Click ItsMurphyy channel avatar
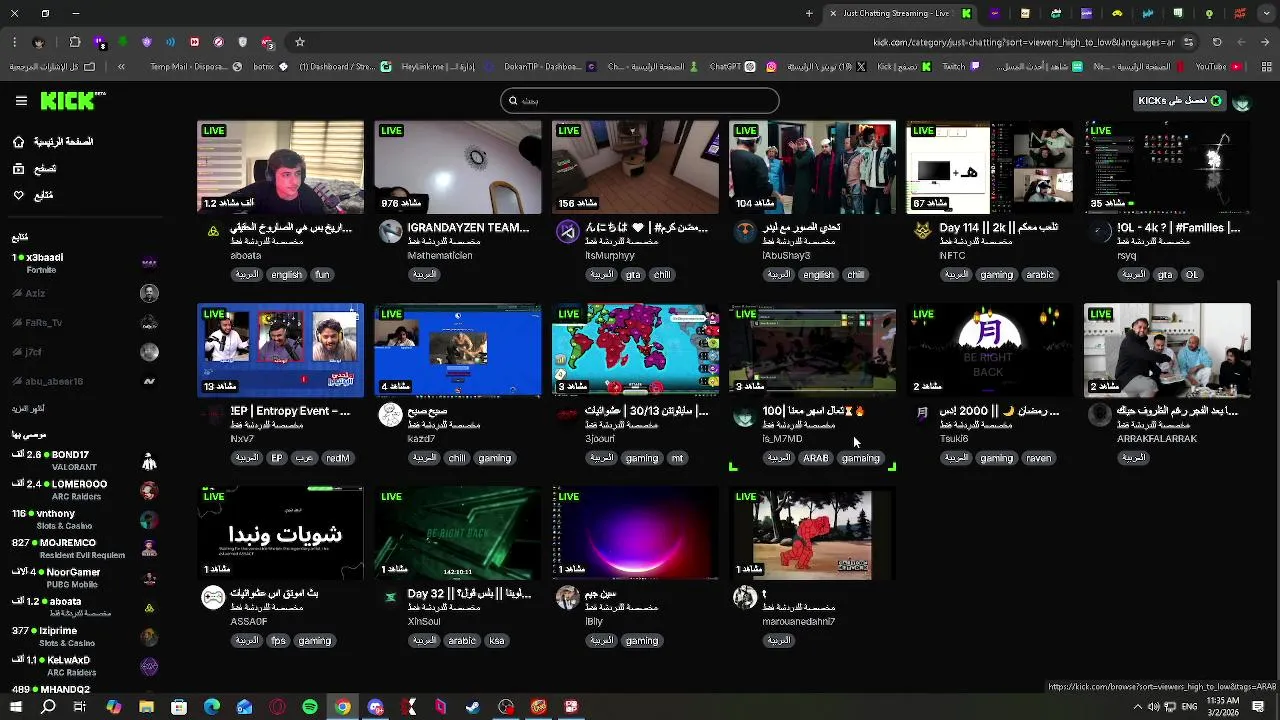Screen dimensions: 1280x720 coord(567,232)
